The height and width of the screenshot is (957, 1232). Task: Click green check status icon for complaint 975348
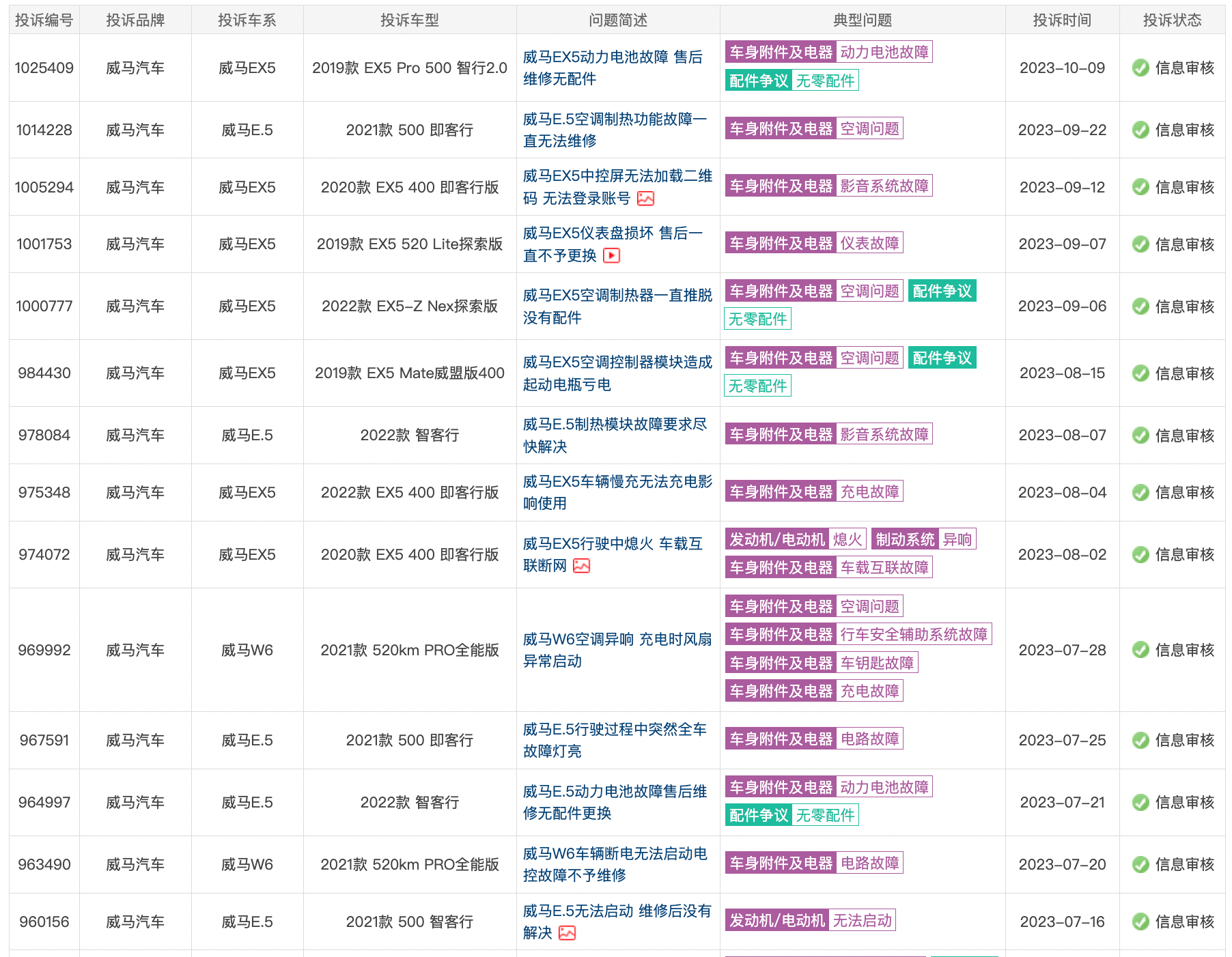point(1140,493)
